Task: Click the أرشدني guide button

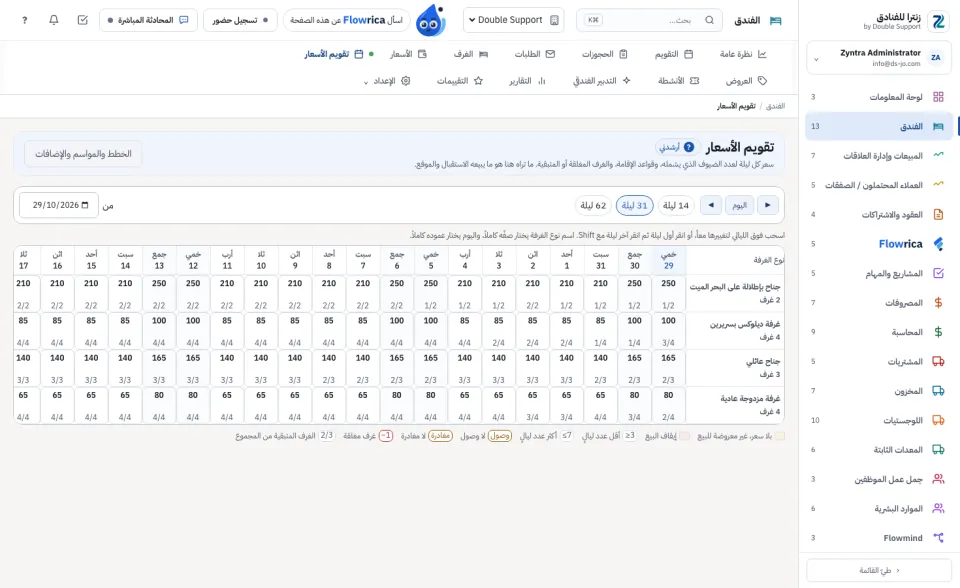Action: (677, 147)
